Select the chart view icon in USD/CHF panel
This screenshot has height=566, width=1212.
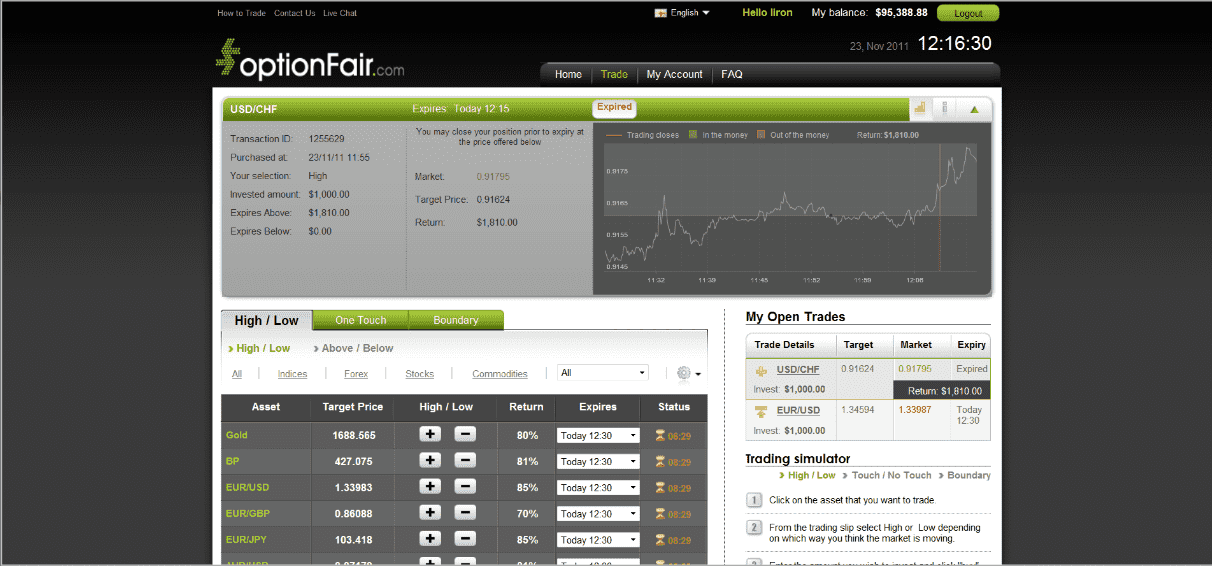point(919,108)
